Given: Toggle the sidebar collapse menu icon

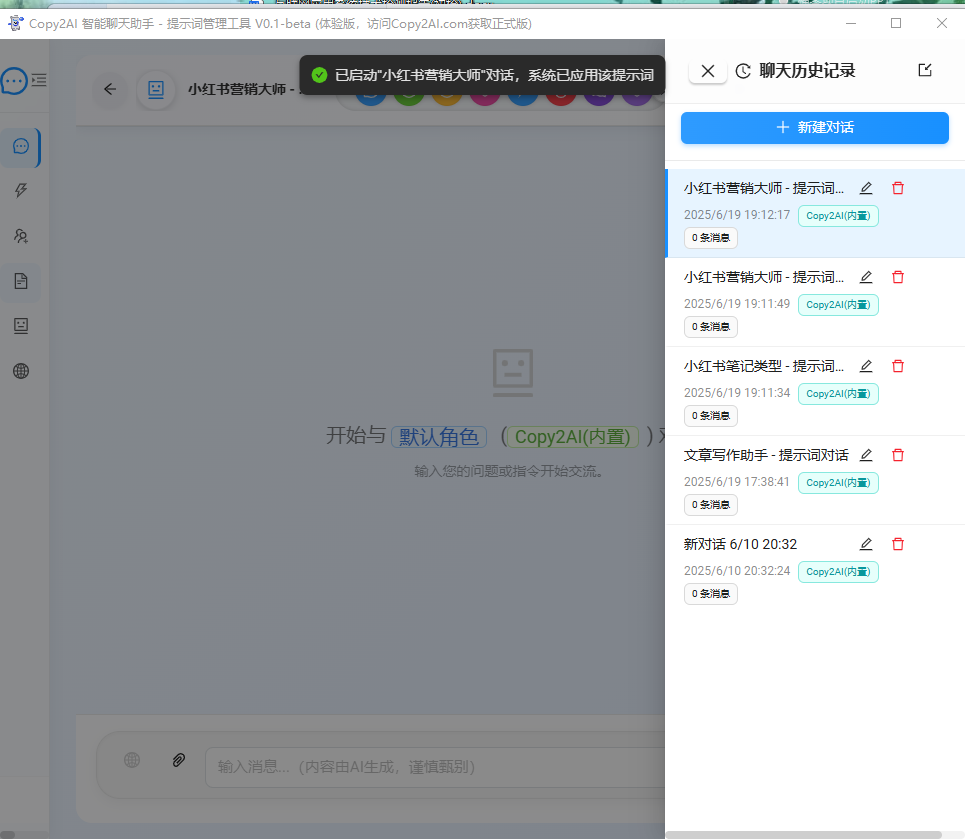Looking at the screenshot, I should coord(39,80).
